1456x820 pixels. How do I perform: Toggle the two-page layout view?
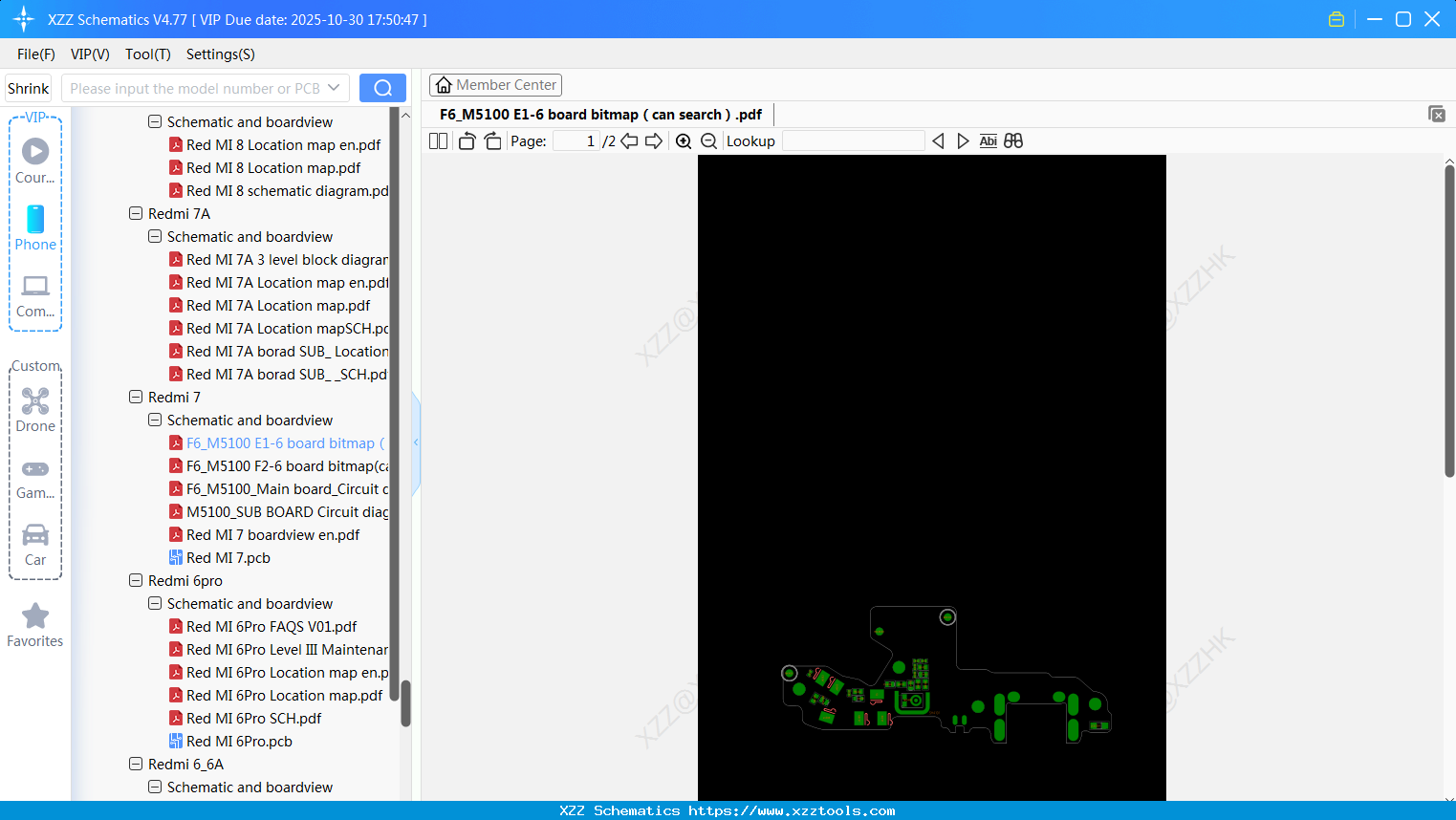click(x=439, y=140)
